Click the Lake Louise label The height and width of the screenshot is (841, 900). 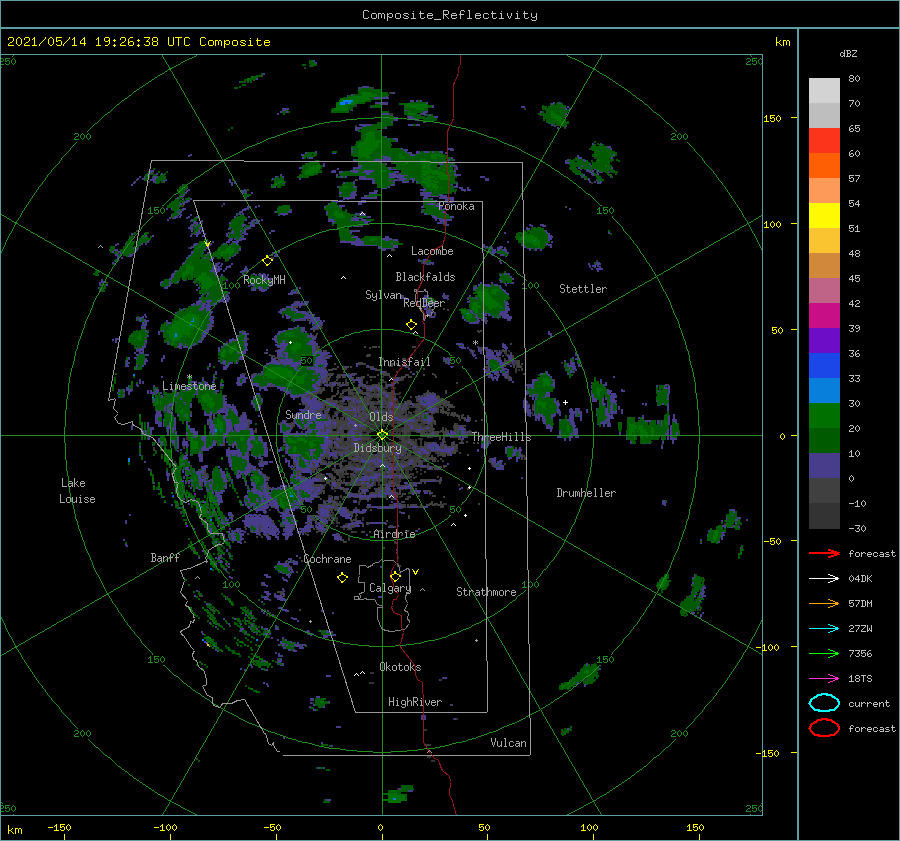(x=77, y=491)
